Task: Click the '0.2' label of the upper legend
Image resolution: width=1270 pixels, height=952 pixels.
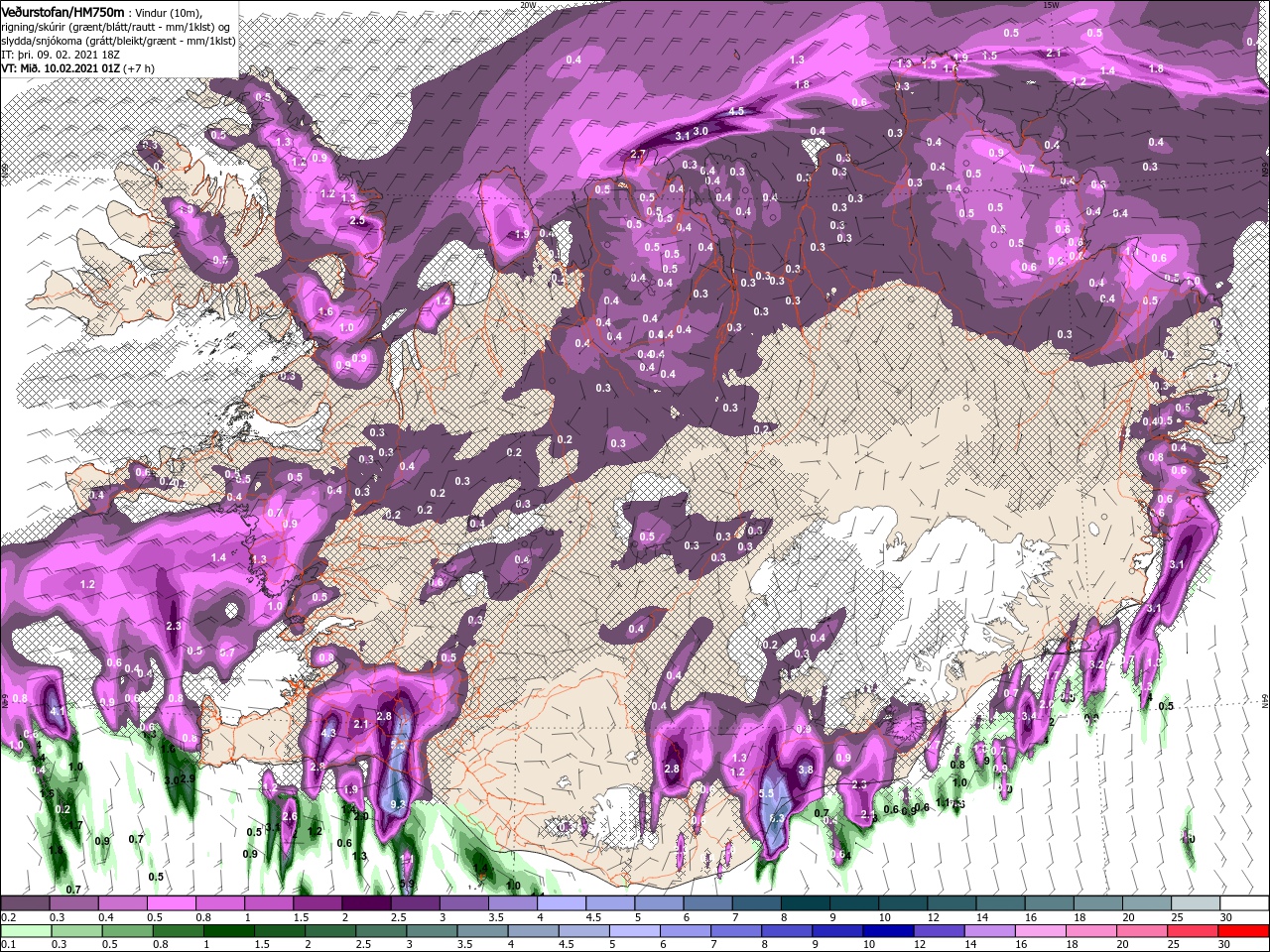Action: coord(9,917)
